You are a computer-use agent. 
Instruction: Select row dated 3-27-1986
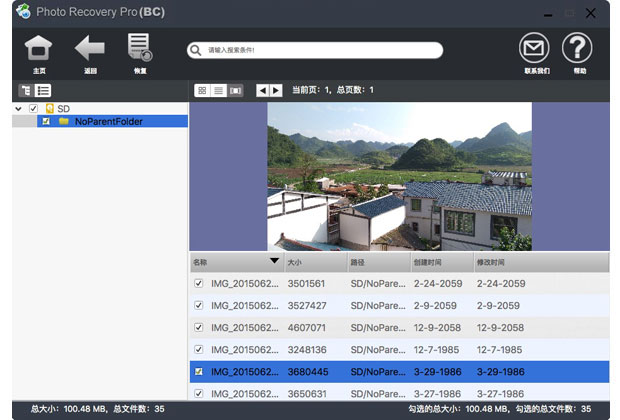(399, 393)
